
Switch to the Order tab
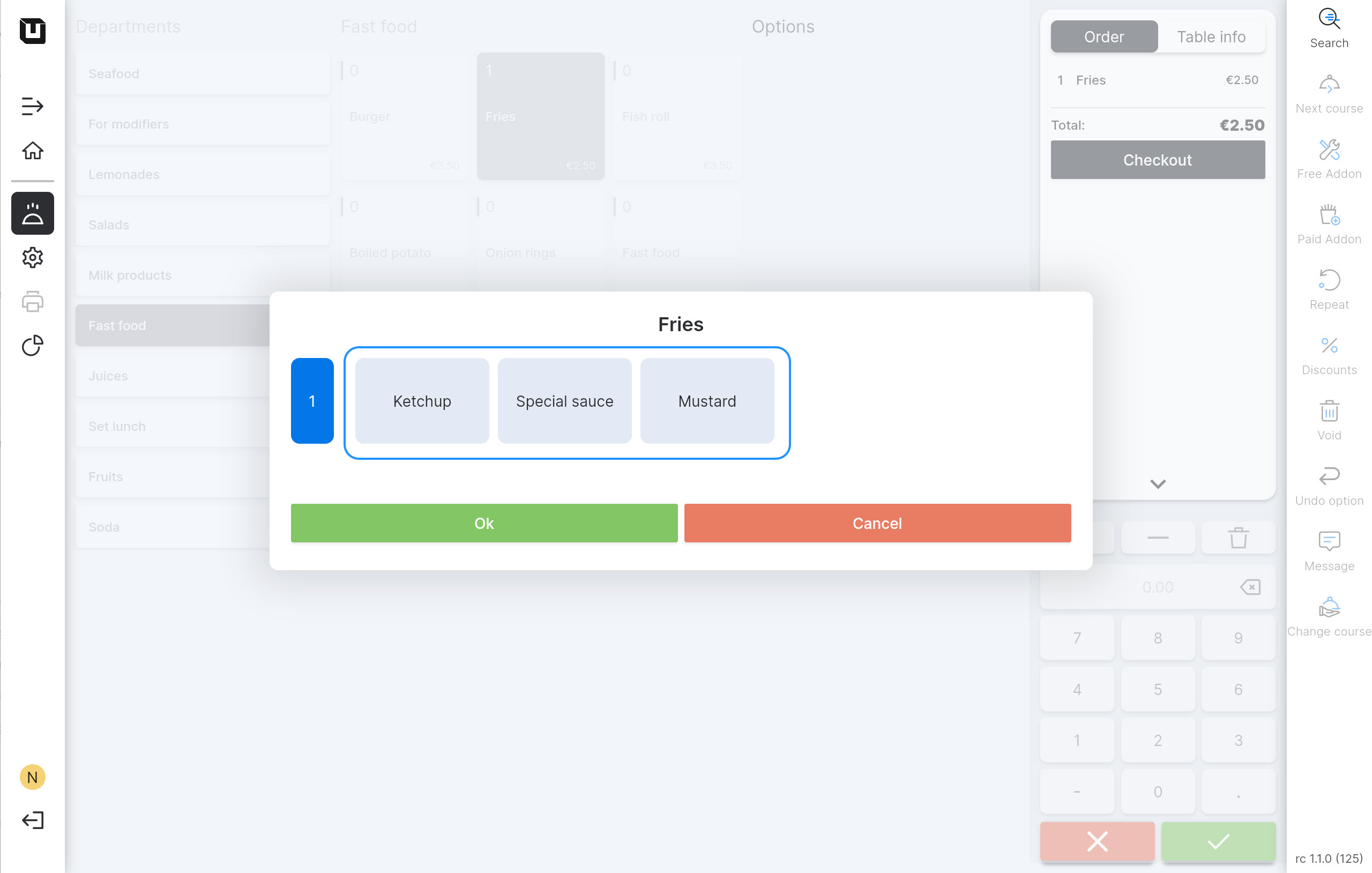1103,37
